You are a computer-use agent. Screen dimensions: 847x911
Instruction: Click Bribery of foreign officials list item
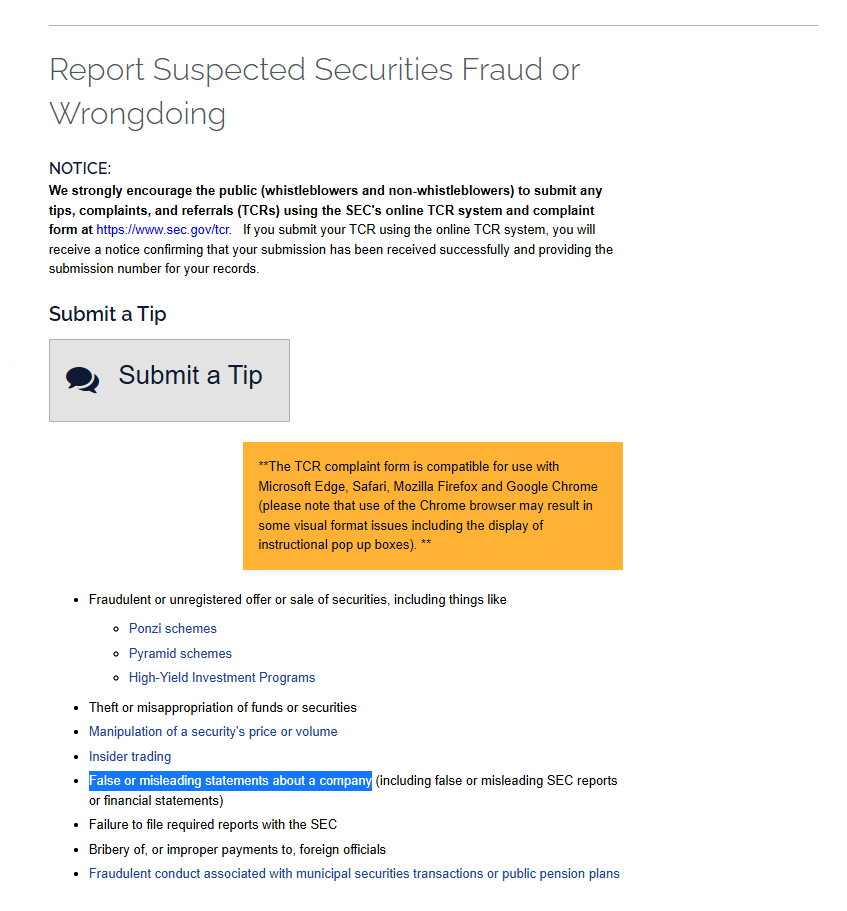click(x=237, y=849)
